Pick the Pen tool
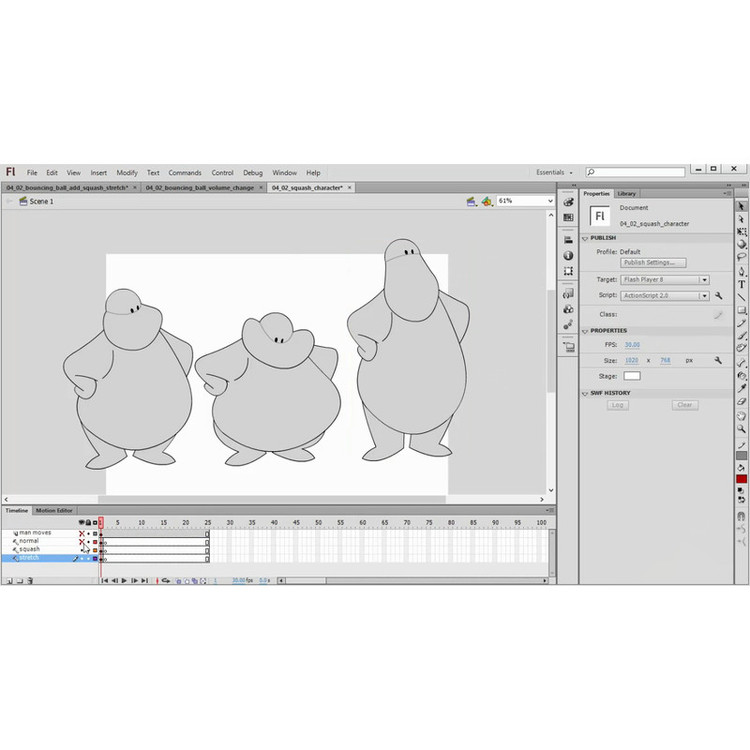This screenshot has height=750, width=750. pos(741,271)
